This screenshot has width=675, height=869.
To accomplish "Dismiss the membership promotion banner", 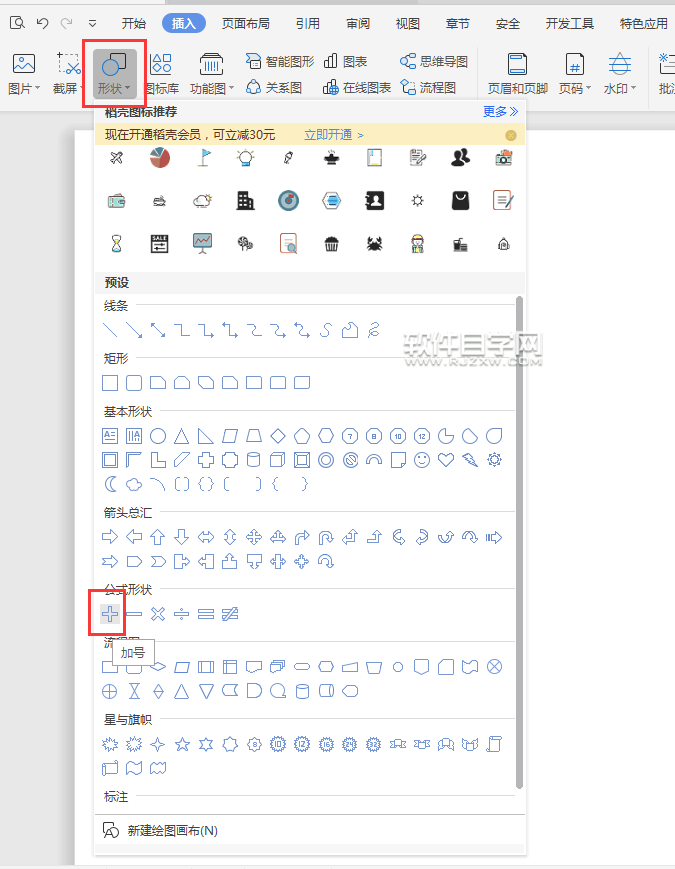I will point(511,135).
